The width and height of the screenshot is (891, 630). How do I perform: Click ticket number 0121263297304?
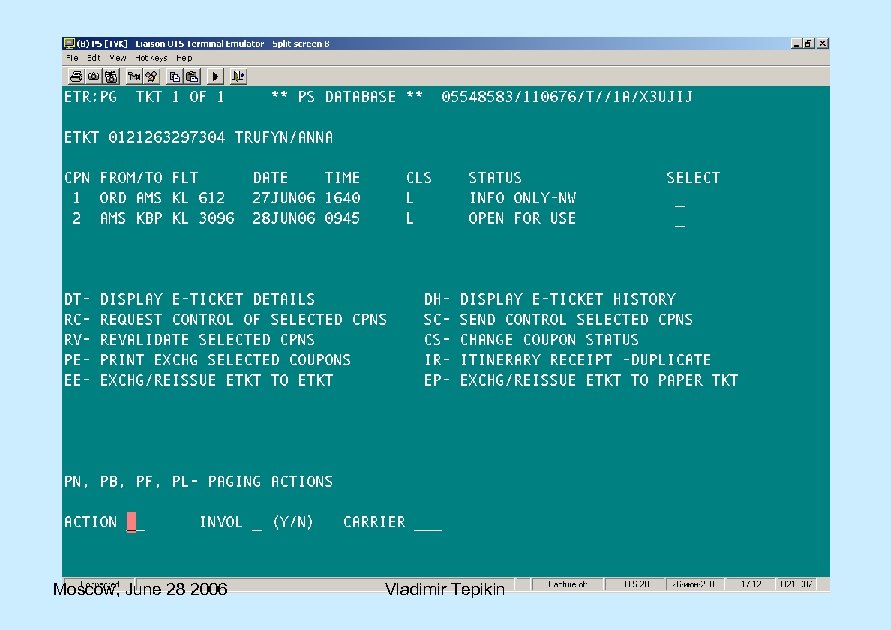coord(166,137)
